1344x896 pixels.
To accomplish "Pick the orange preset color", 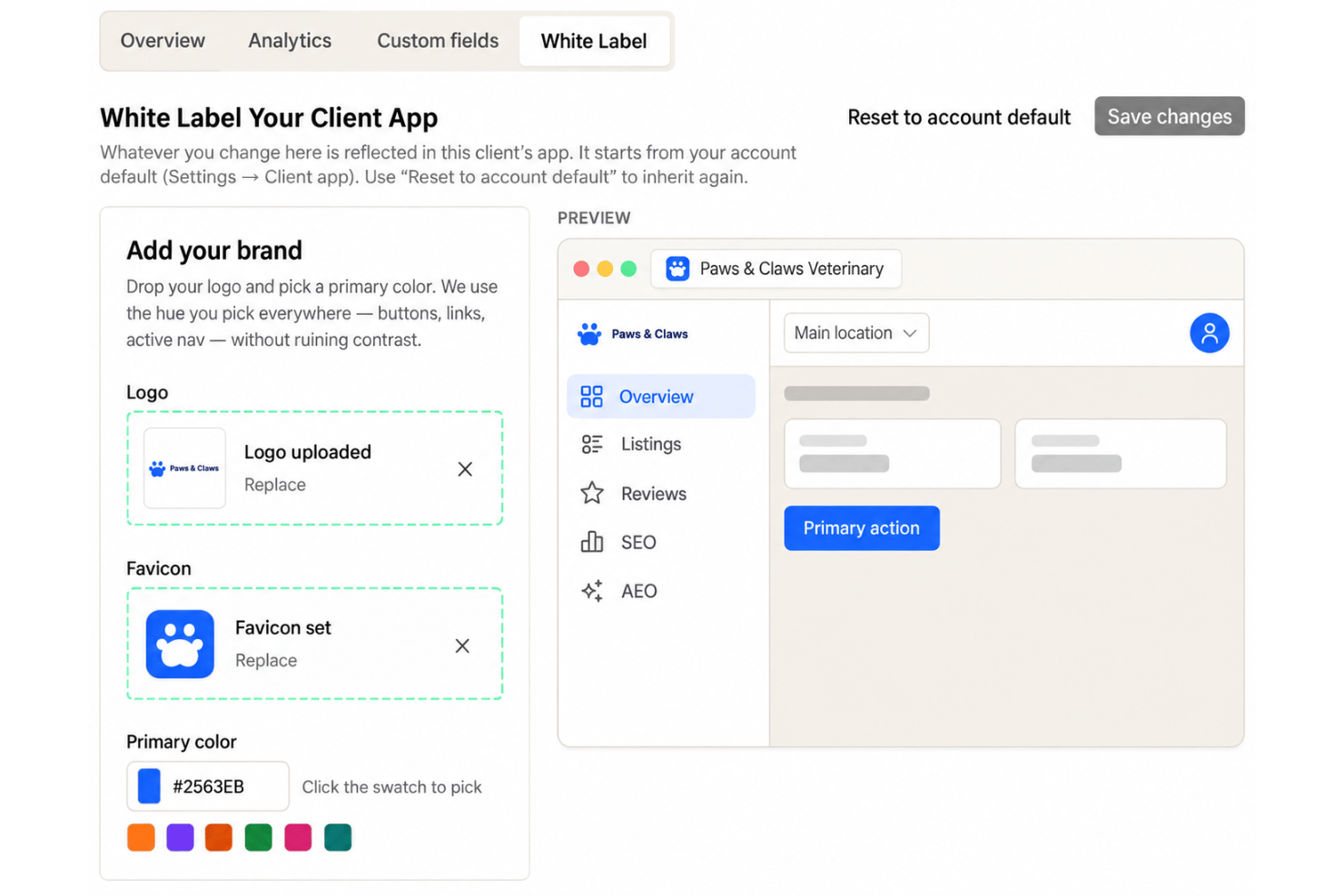I will (141, 837).
